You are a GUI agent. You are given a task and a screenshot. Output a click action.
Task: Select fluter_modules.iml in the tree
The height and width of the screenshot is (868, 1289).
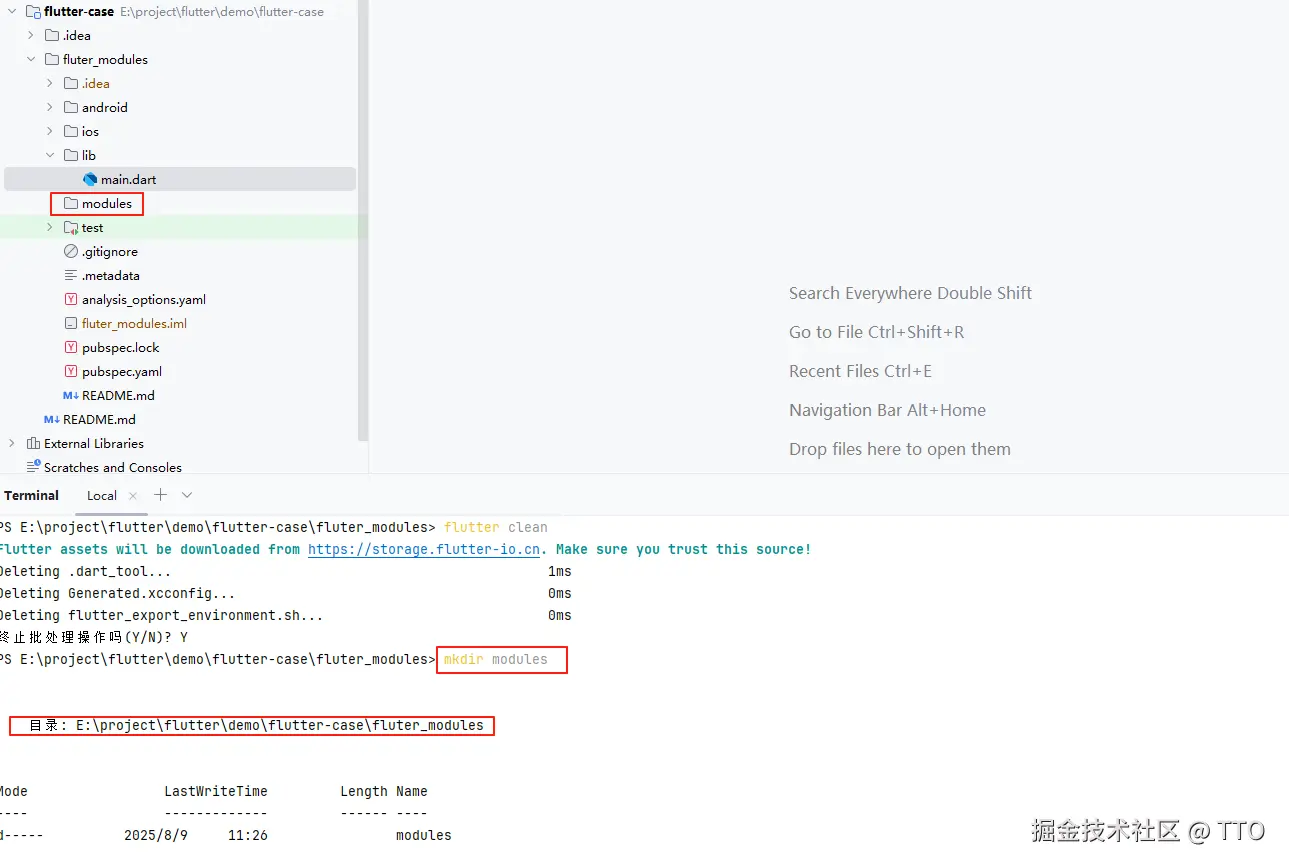tap(135, 324)
